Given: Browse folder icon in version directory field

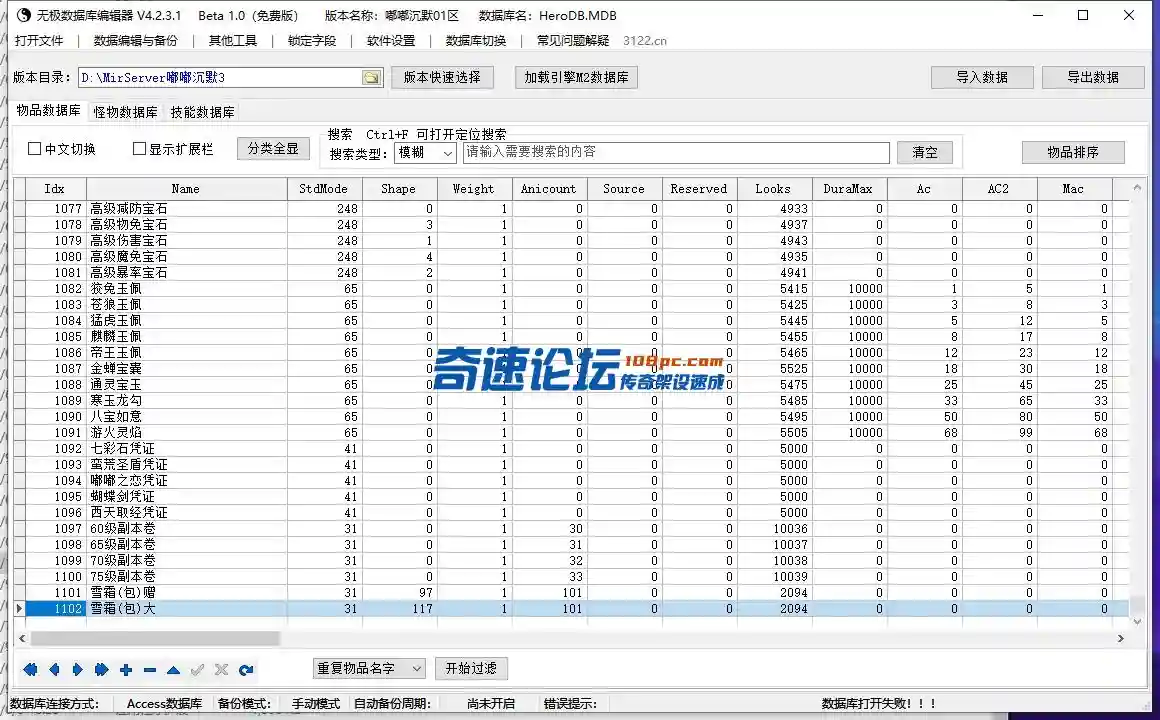Looking at the screenshot, I should click(371, 78).
